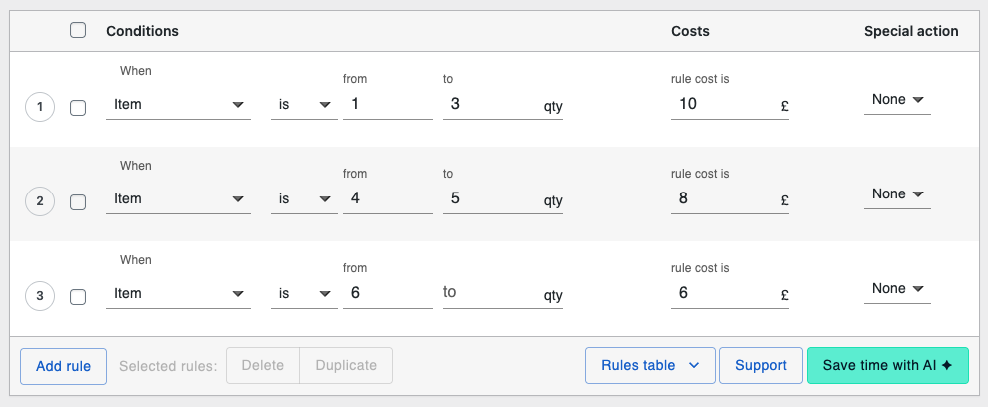The width and height of the screenshot is (988, 407).
Task: Select rule 1 with its checkbox
Action: tap(78, 107)
